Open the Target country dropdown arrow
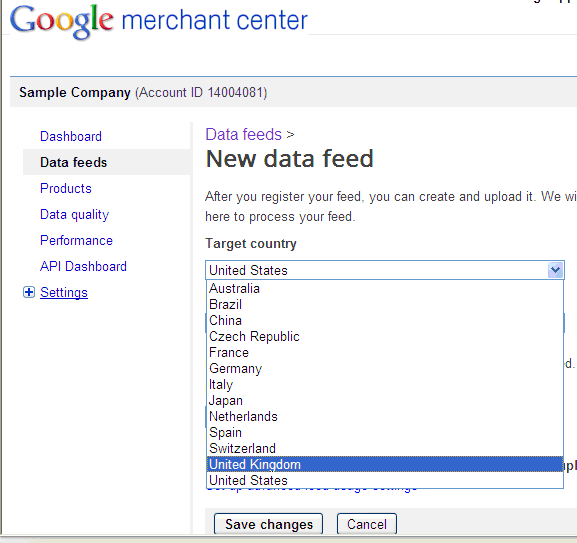This screenshot has width=577, height=543. pyautogui.click(x=555, y=270)
